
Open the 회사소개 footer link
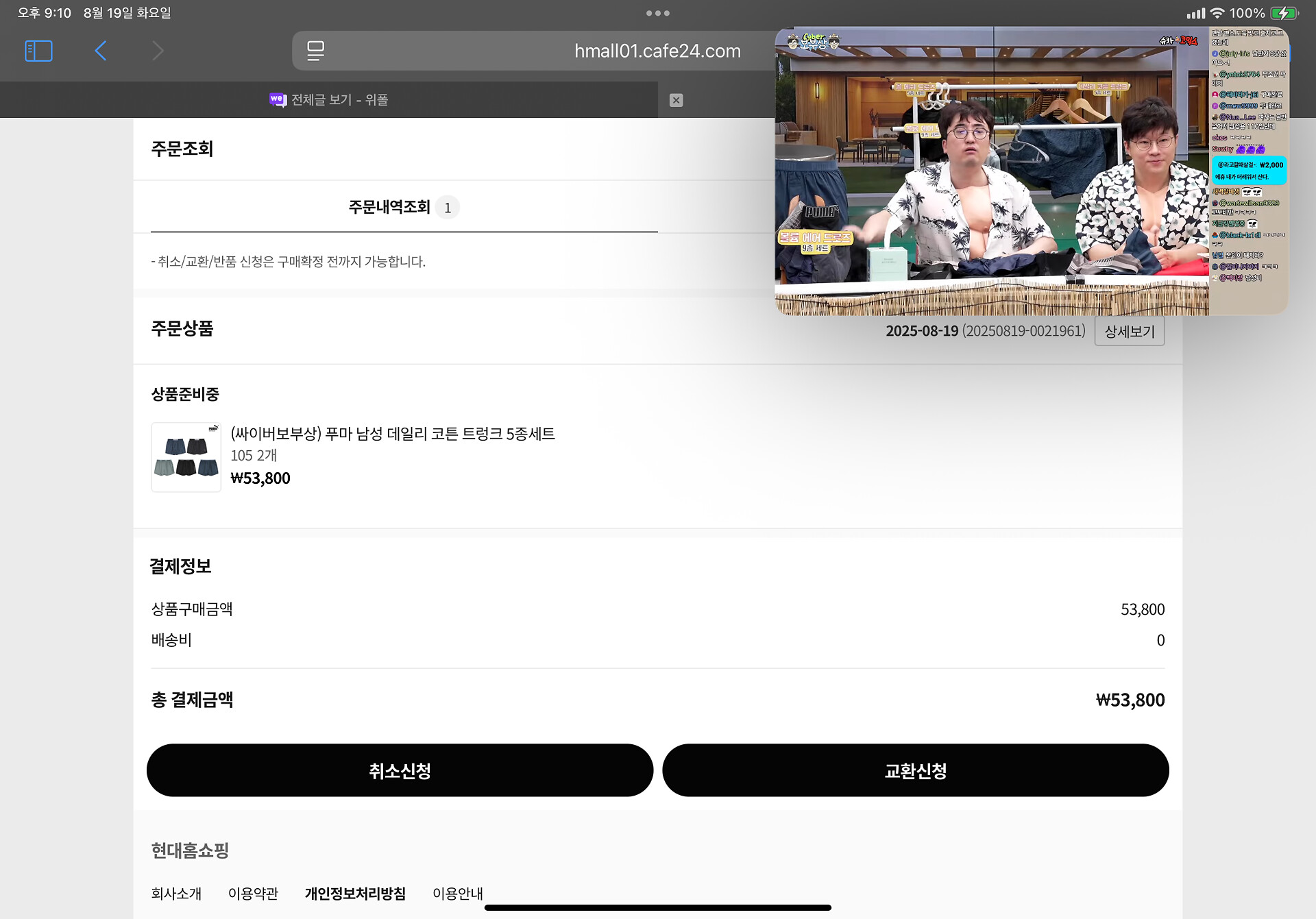(176, 894)
